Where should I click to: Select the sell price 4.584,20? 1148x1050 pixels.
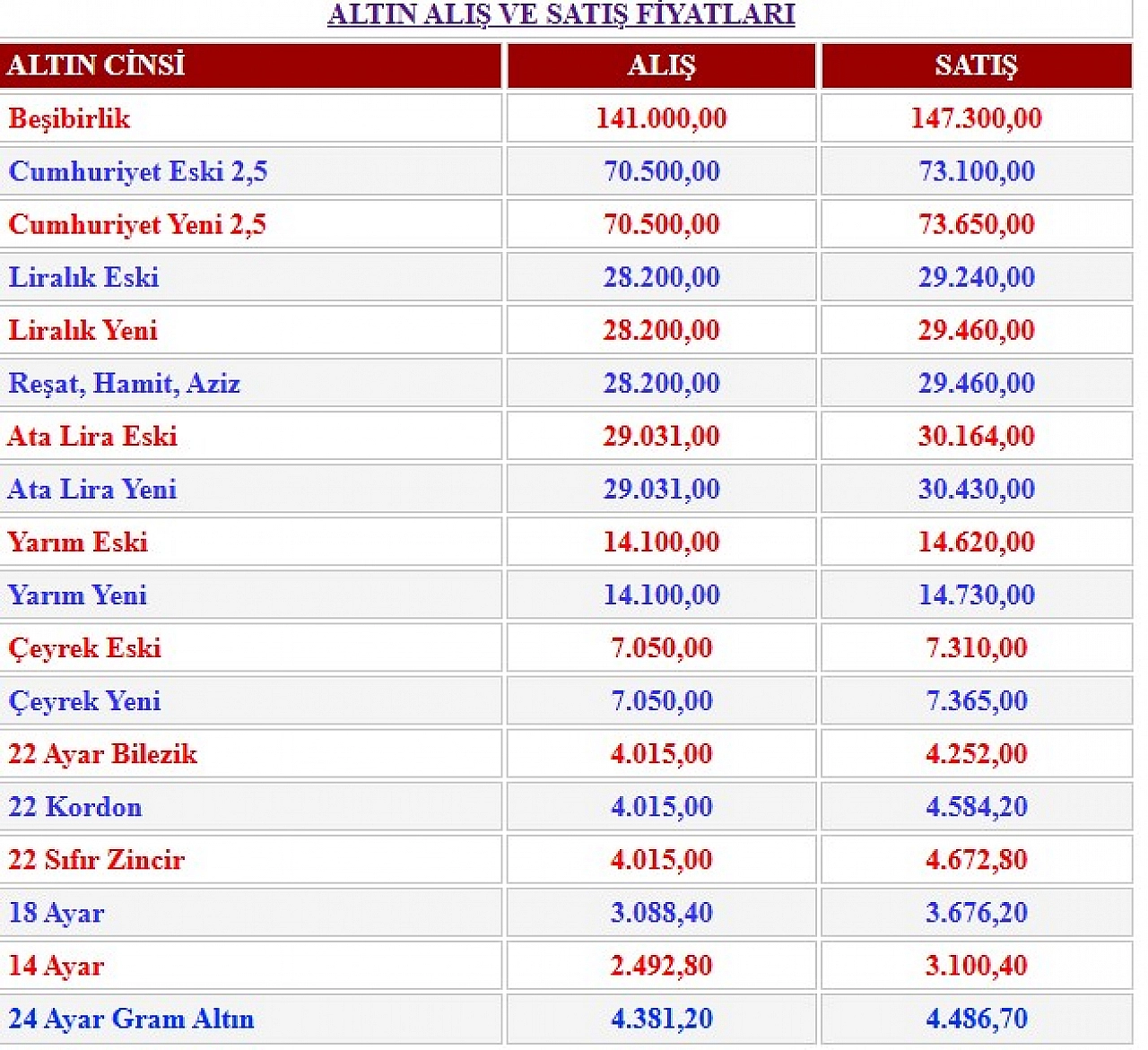pyautogui.click(x=977, y=806)
